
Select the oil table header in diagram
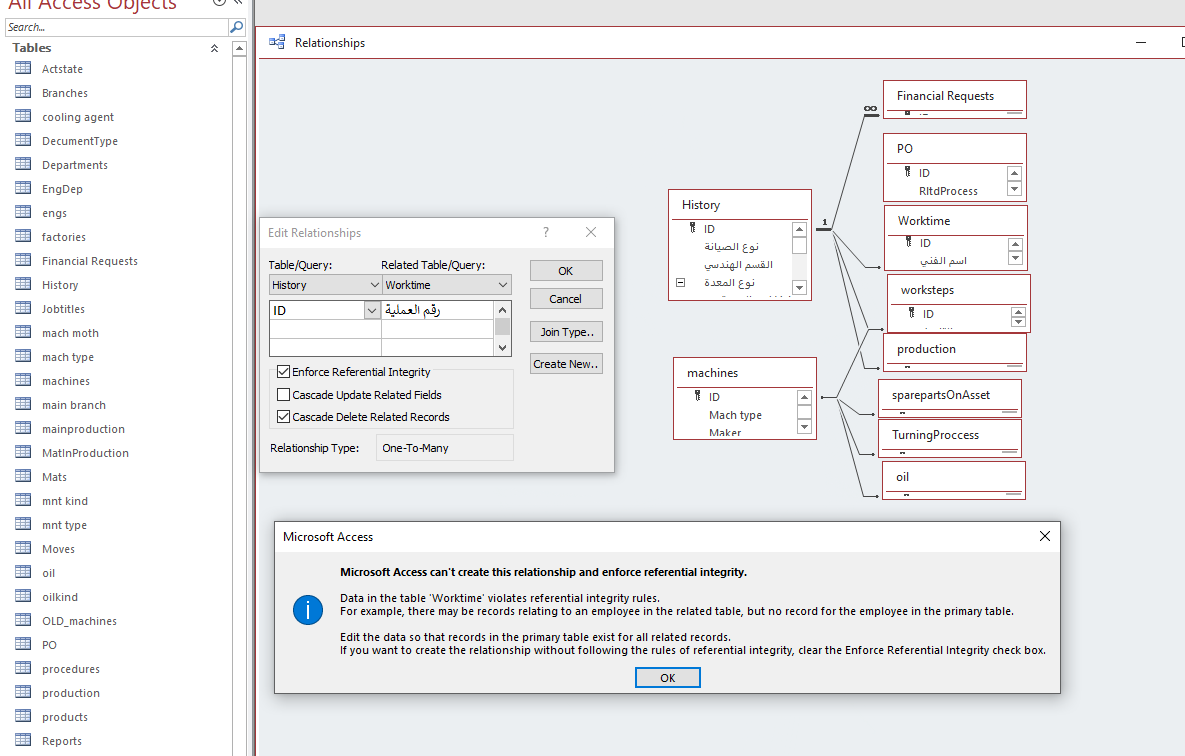coord(954,477)
